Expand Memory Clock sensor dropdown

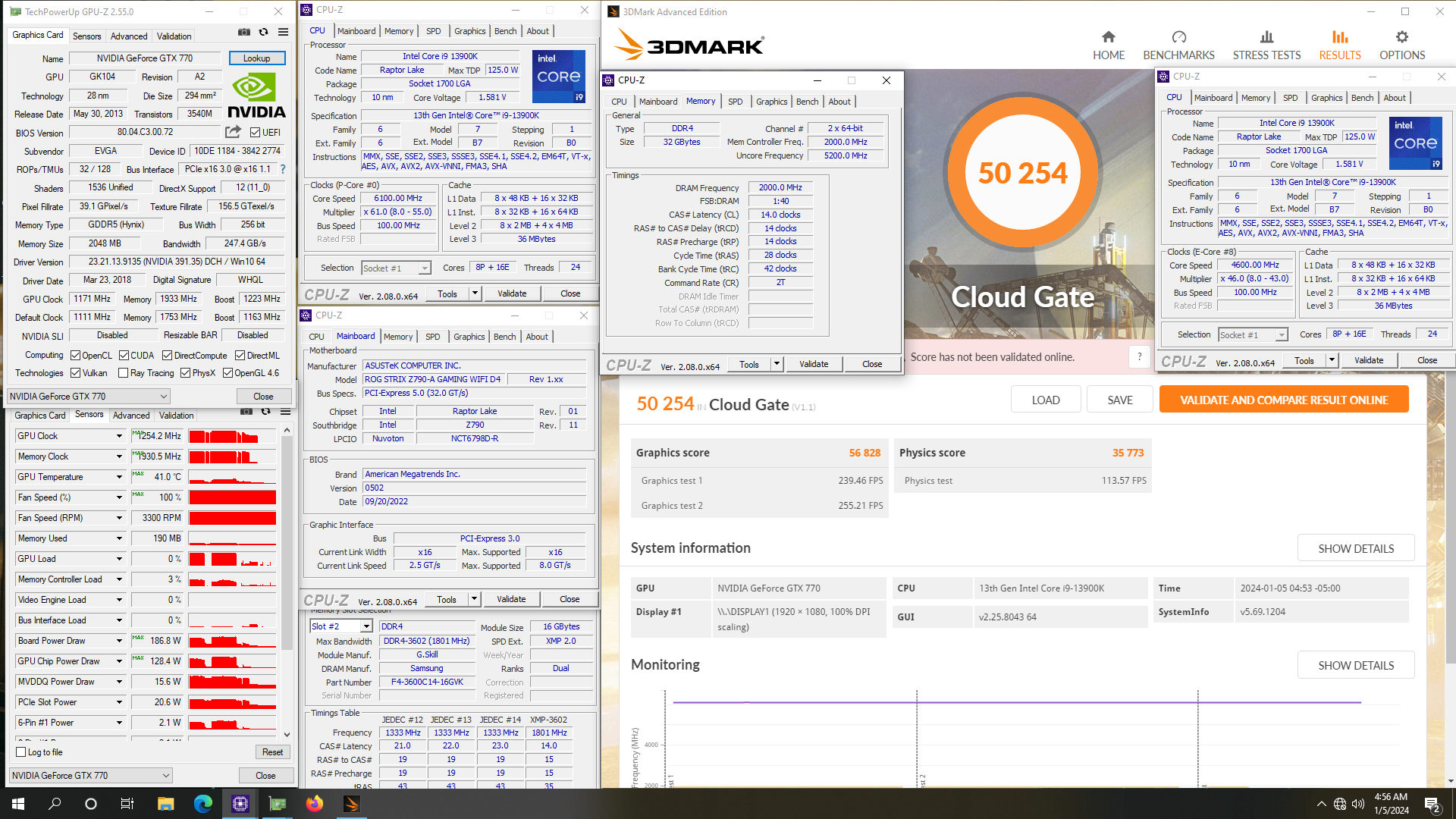(x=119, y=457)
